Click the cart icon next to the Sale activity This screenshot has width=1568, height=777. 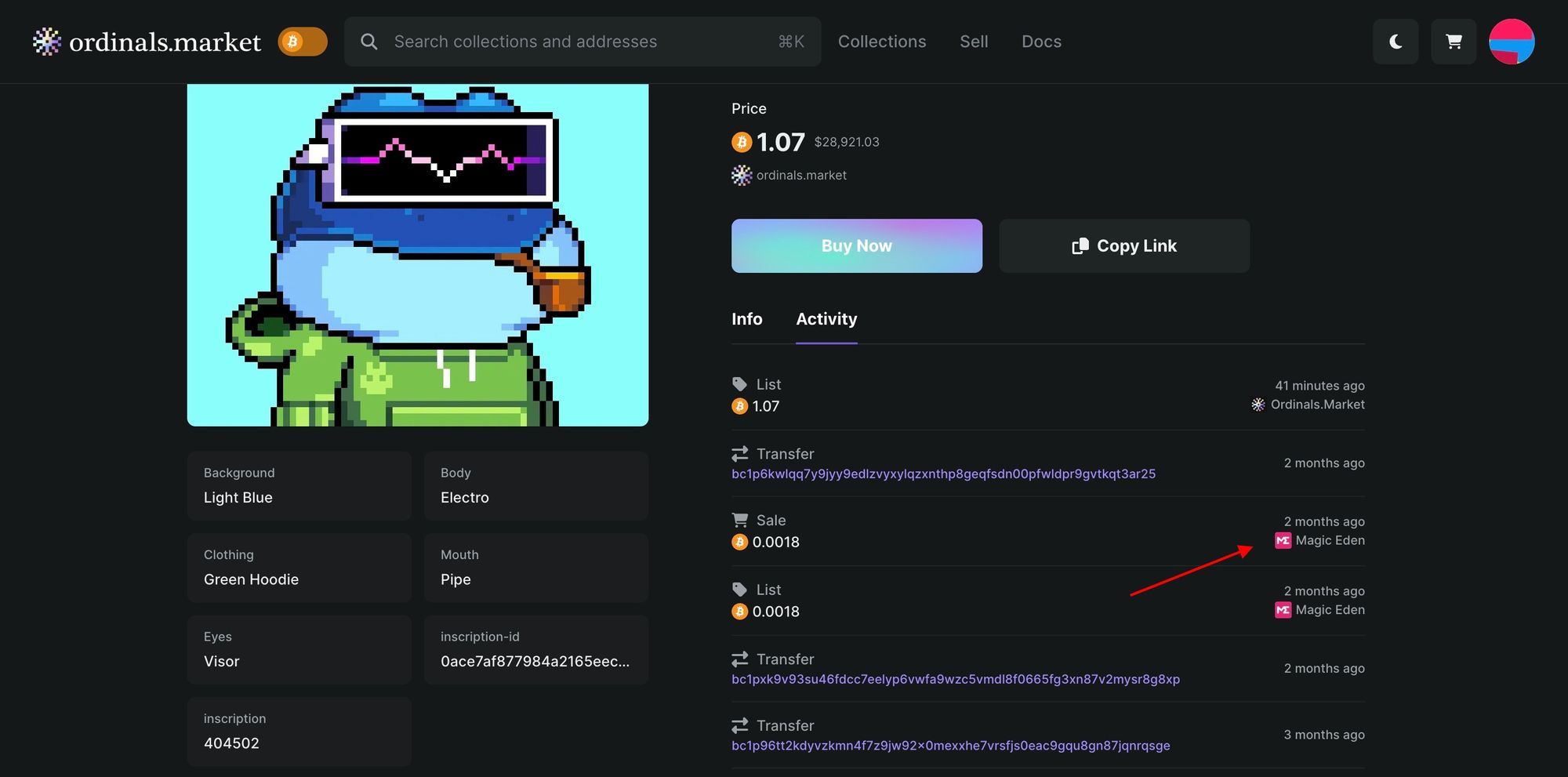(x=739, y=520)
